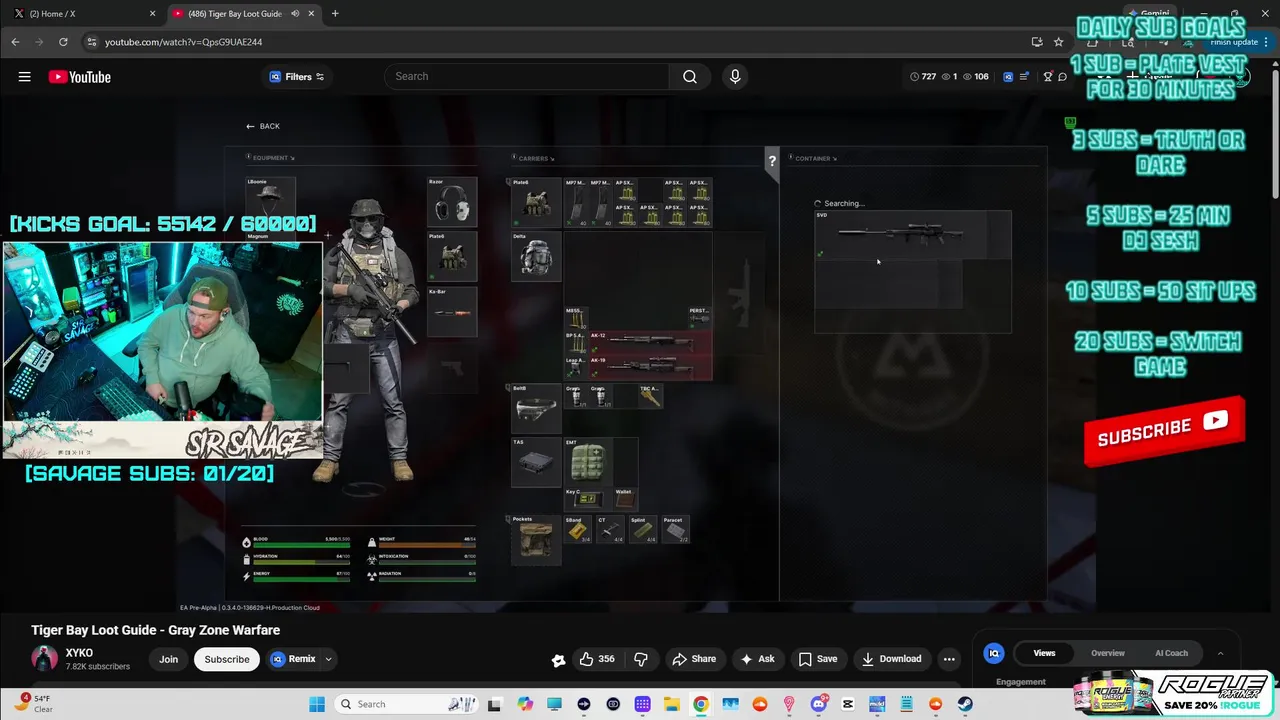
Task: Switch to the AI Coach tab
Action: tap(1171, 653)
